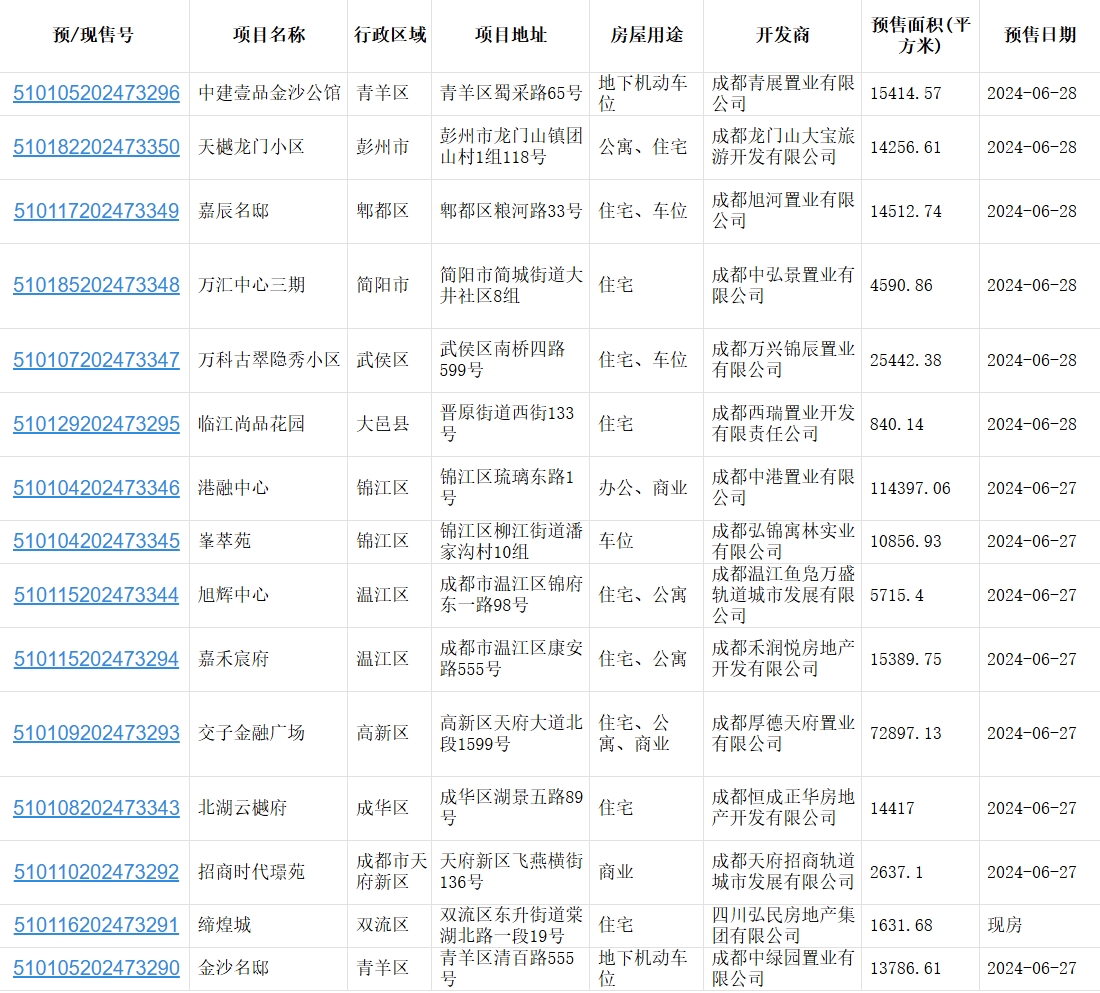The width and height of the screenshot is (1100, 993).
Task: Open presale link 510107202473347
Action: 96,360
